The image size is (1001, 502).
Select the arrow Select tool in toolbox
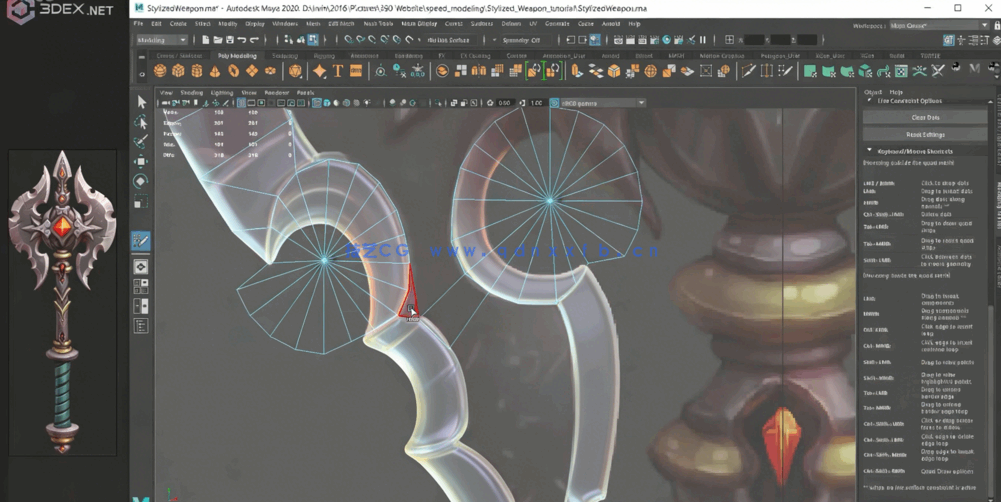coord(141,102)
